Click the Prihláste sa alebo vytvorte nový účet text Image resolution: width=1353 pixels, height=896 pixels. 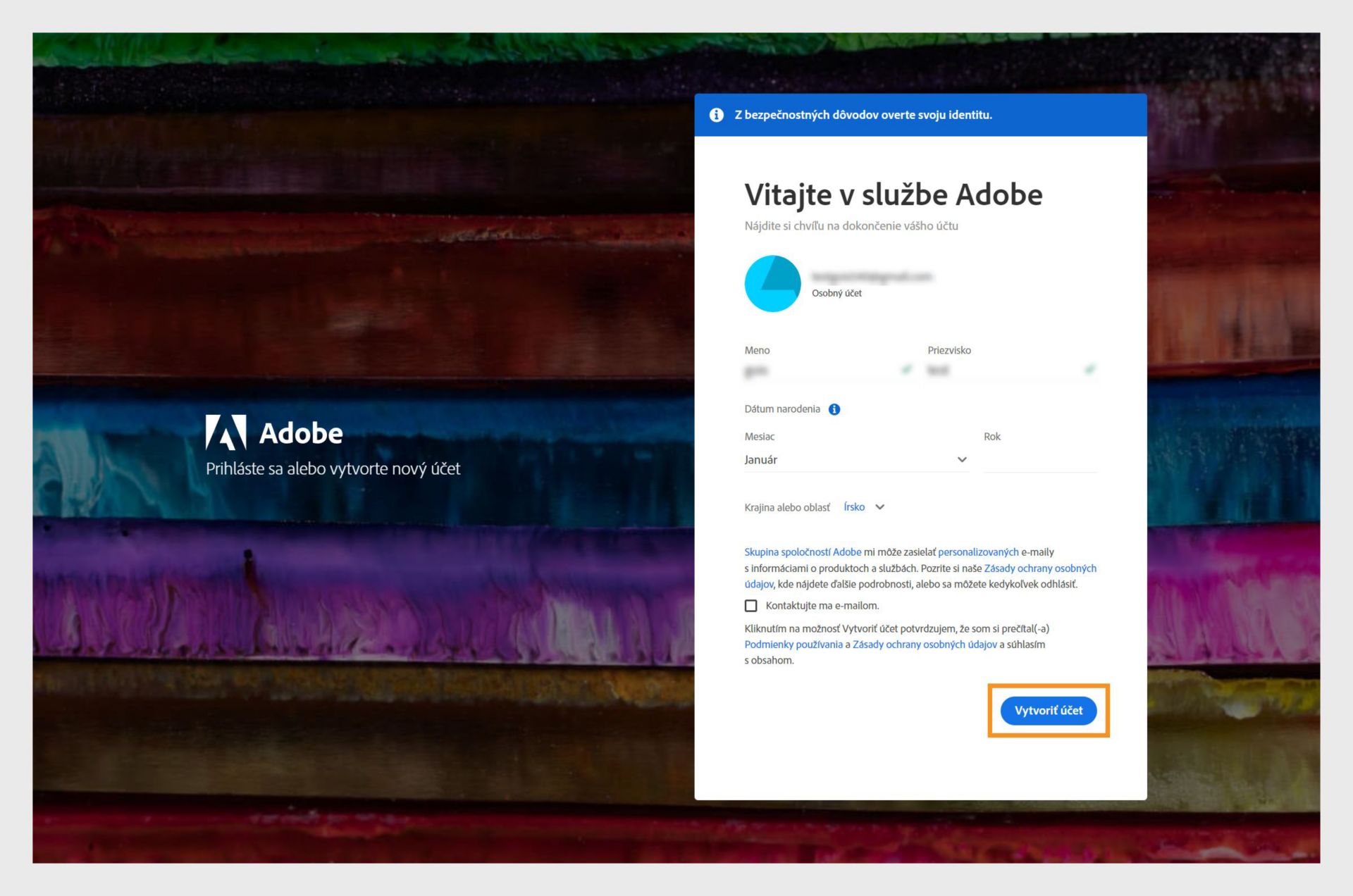click(333, 469)
